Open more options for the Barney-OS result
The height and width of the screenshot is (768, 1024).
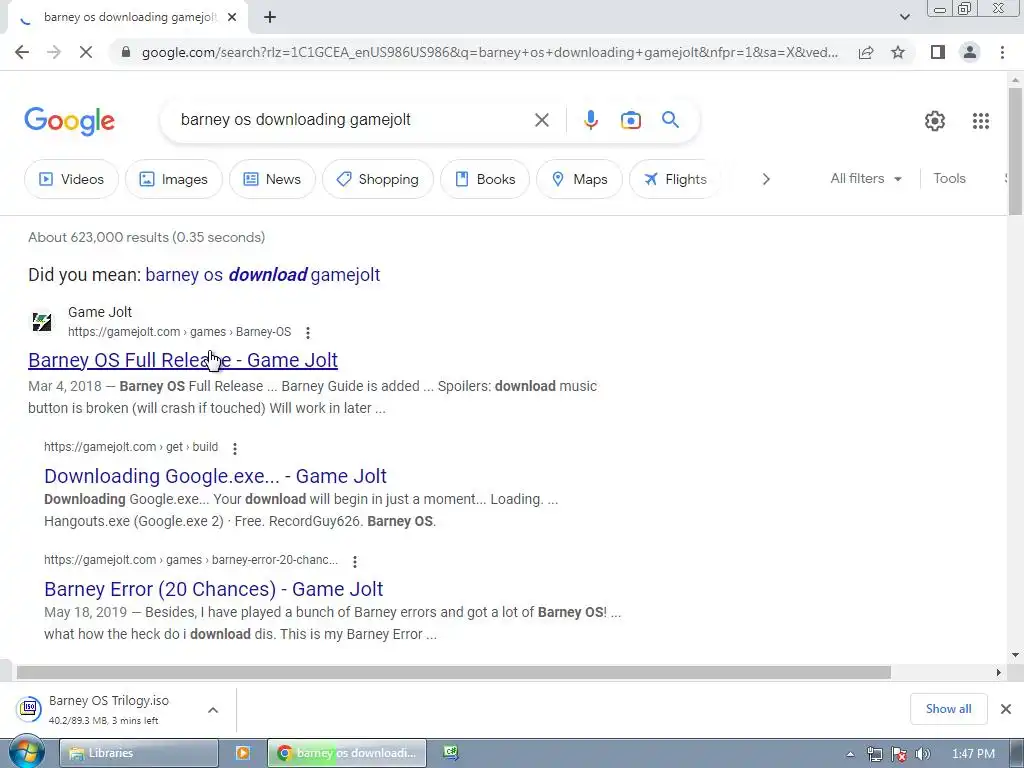(308, 332)
